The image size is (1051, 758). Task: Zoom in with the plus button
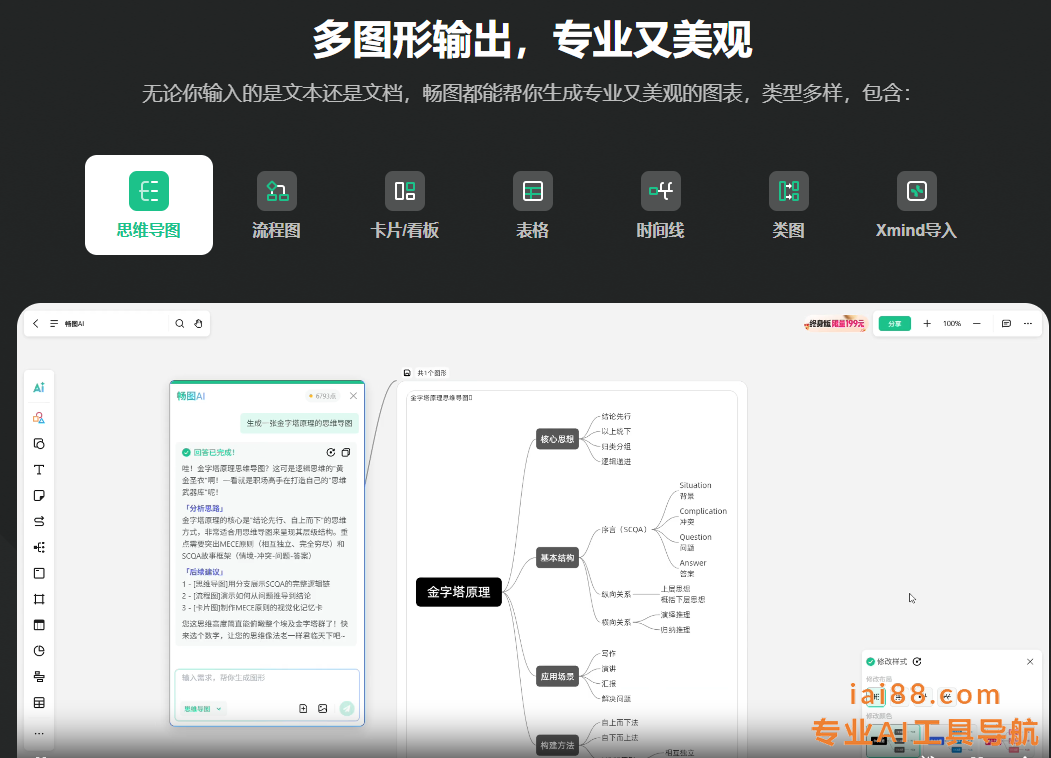(927, 324)
